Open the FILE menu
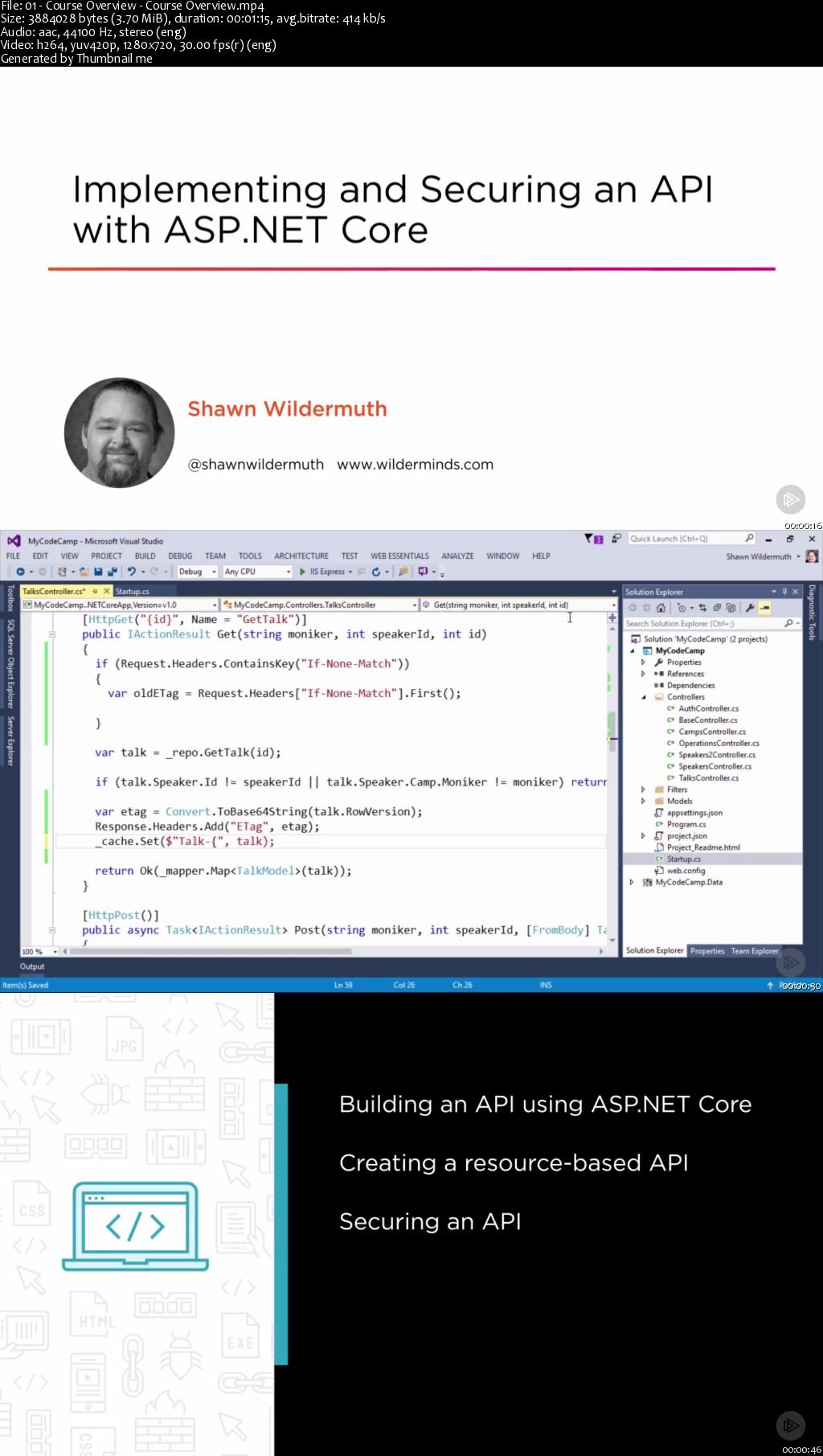 (x=14, y=556)
